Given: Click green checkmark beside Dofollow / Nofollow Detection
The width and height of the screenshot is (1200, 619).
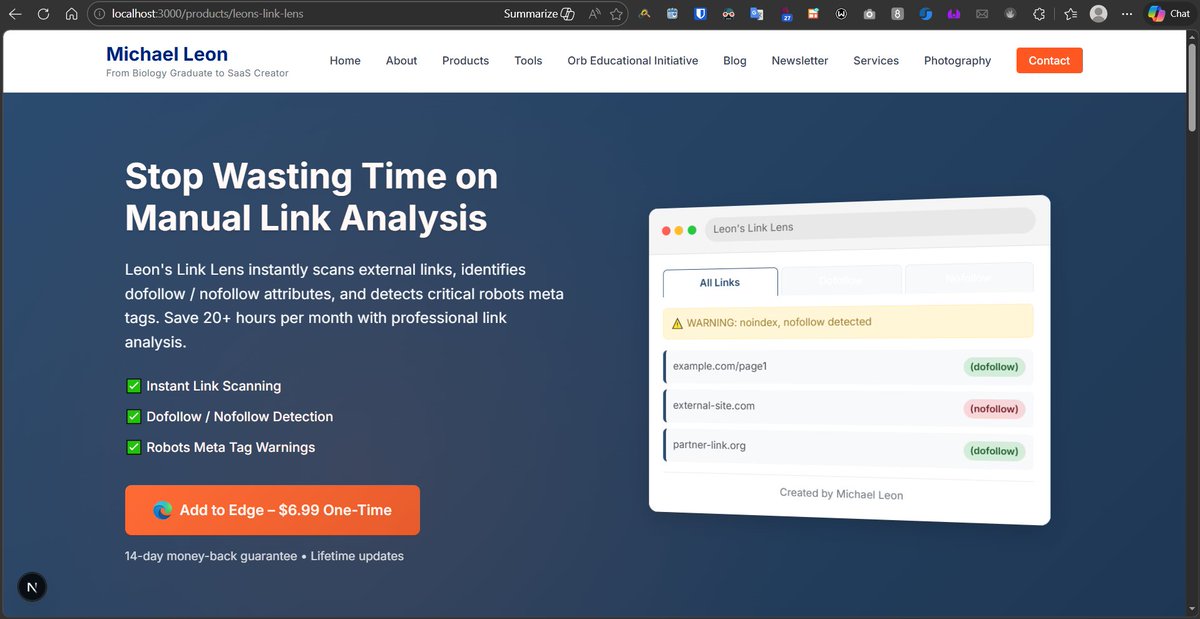Looking at the screenshot, I should (x=133, y=417).
